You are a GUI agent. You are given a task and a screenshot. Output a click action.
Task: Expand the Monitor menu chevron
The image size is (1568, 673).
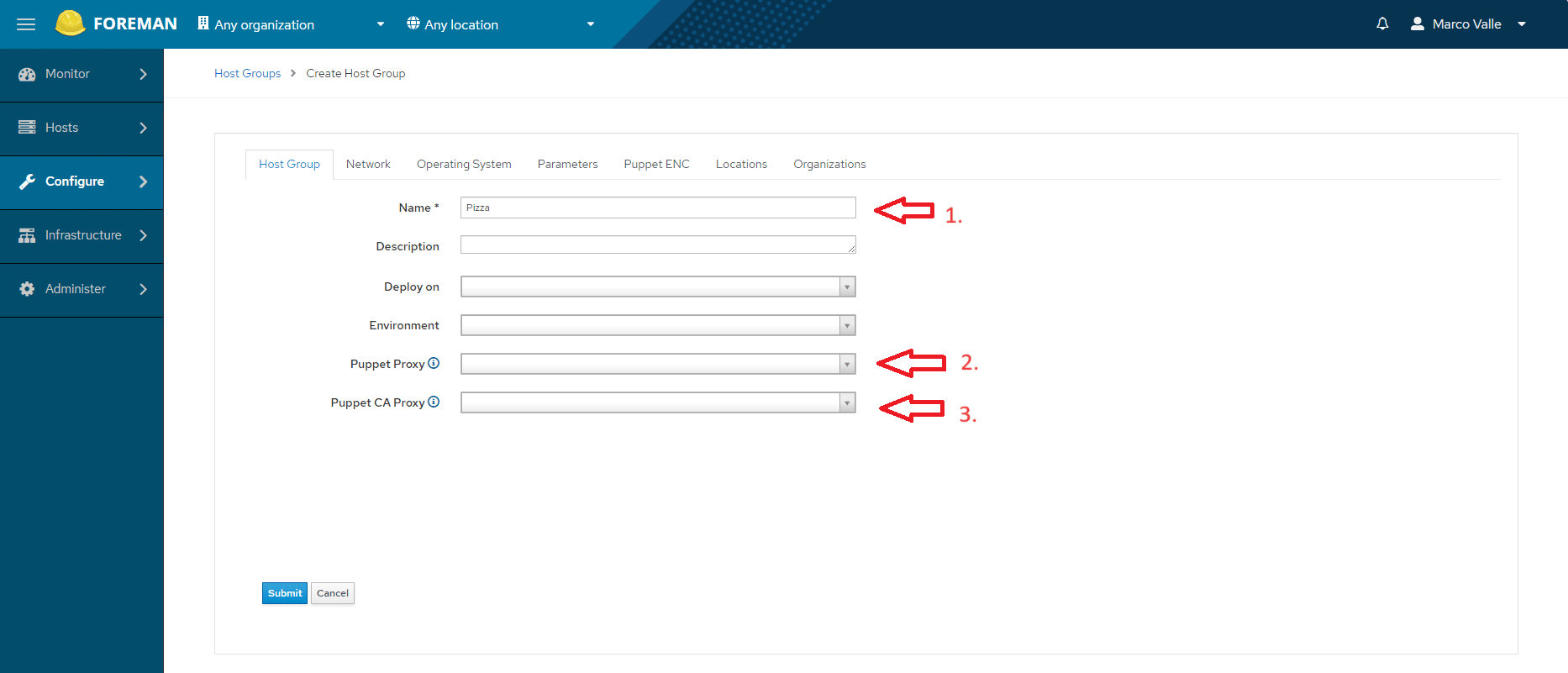pos(143,74)
